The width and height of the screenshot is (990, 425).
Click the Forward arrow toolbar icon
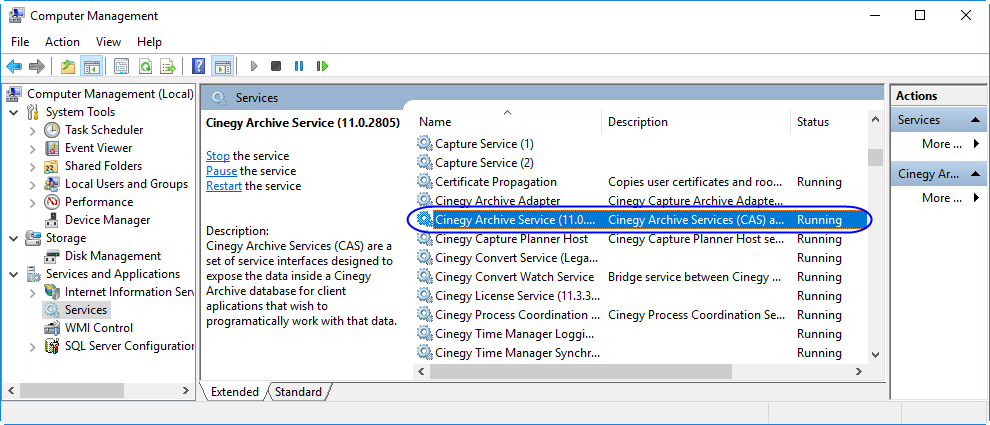[x=37, y=66]
